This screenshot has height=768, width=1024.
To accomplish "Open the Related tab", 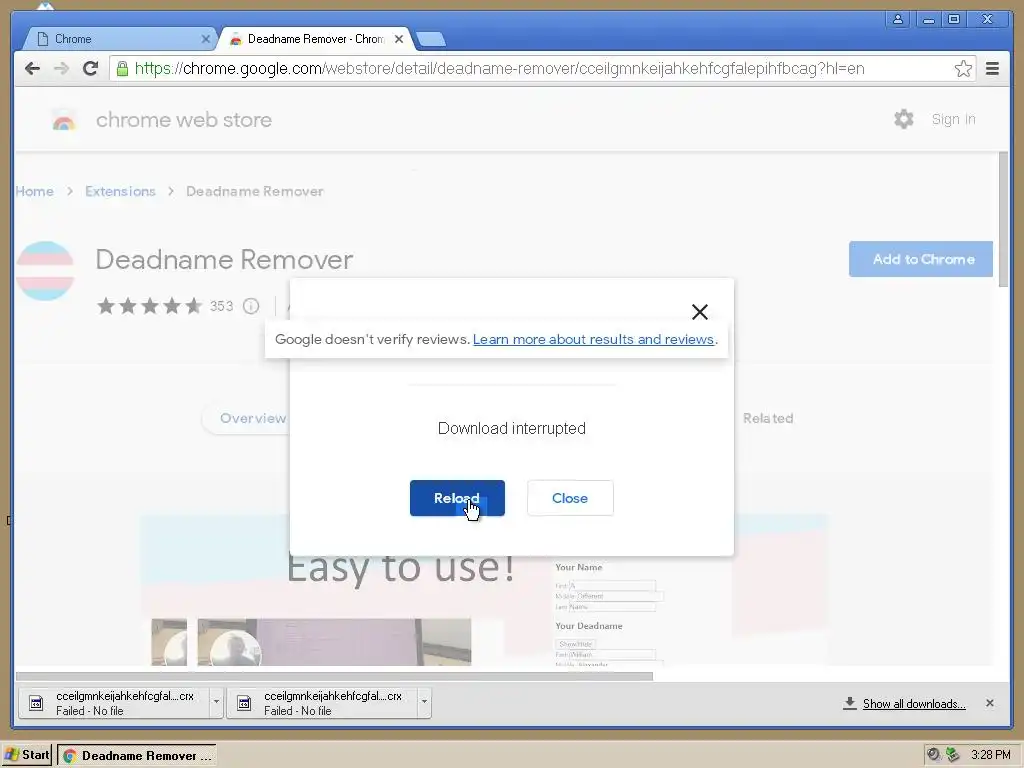I will tap(768, 419).
